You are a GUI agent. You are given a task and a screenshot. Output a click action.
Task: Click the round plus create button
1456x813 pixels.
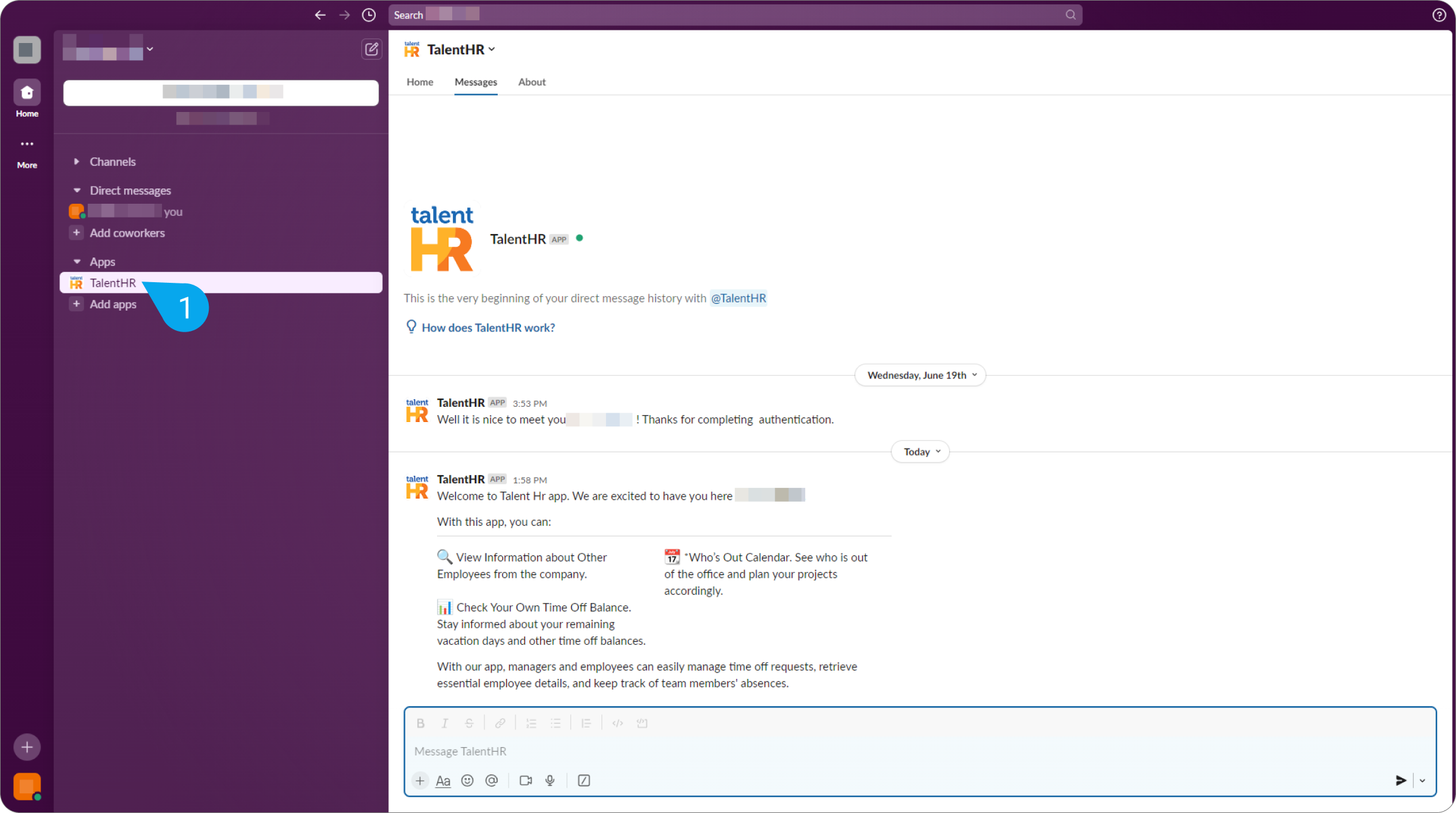pyautogui.click(x=27, y=747)
